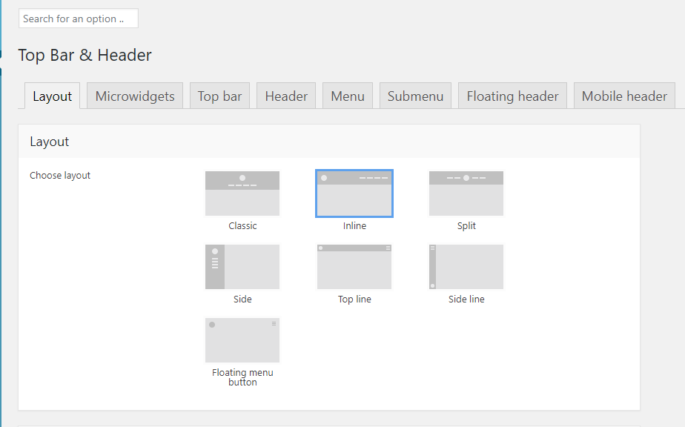
Task: Pick the Floating menu button layout thumbnail
Action: point(242,340)
